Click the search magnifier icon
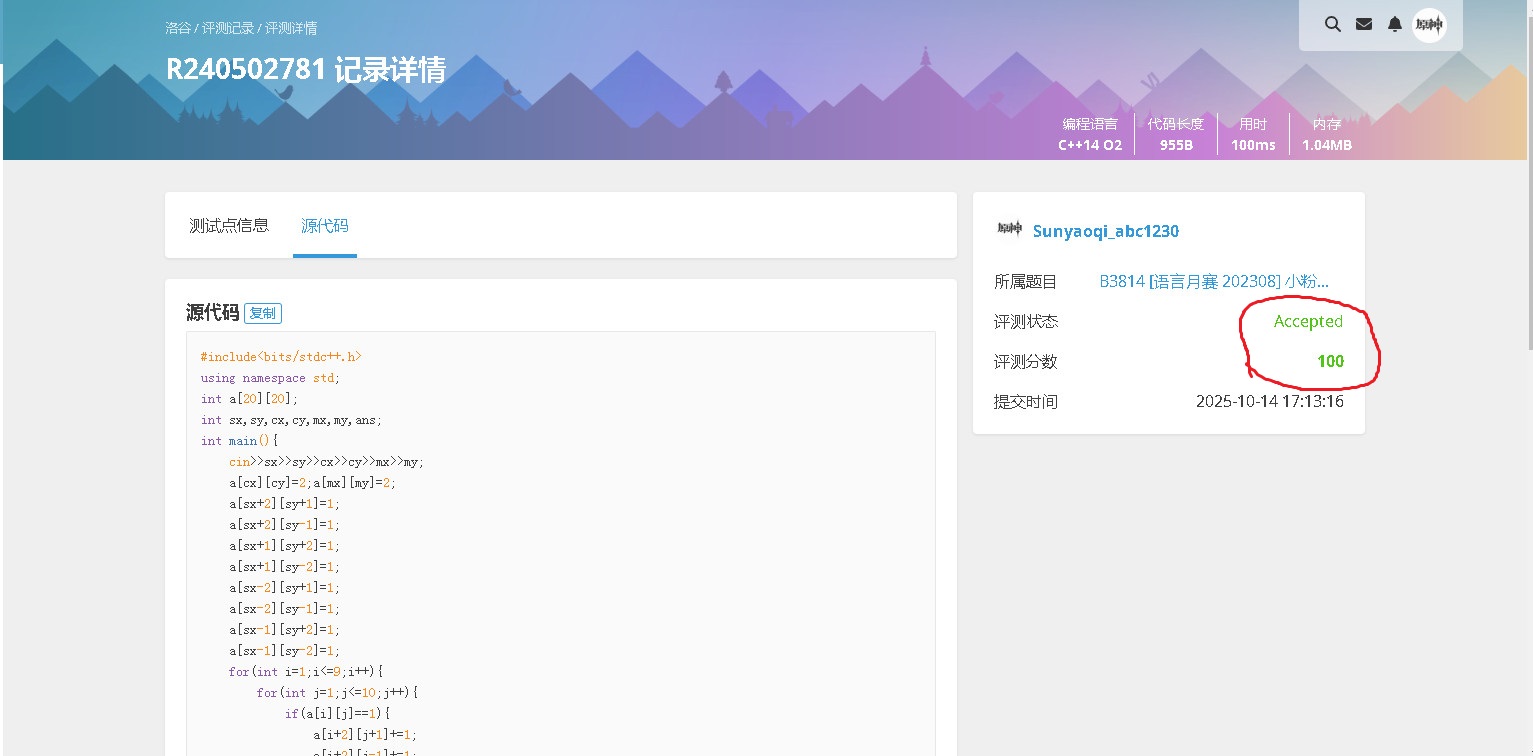 click(x=1332, y=25)
